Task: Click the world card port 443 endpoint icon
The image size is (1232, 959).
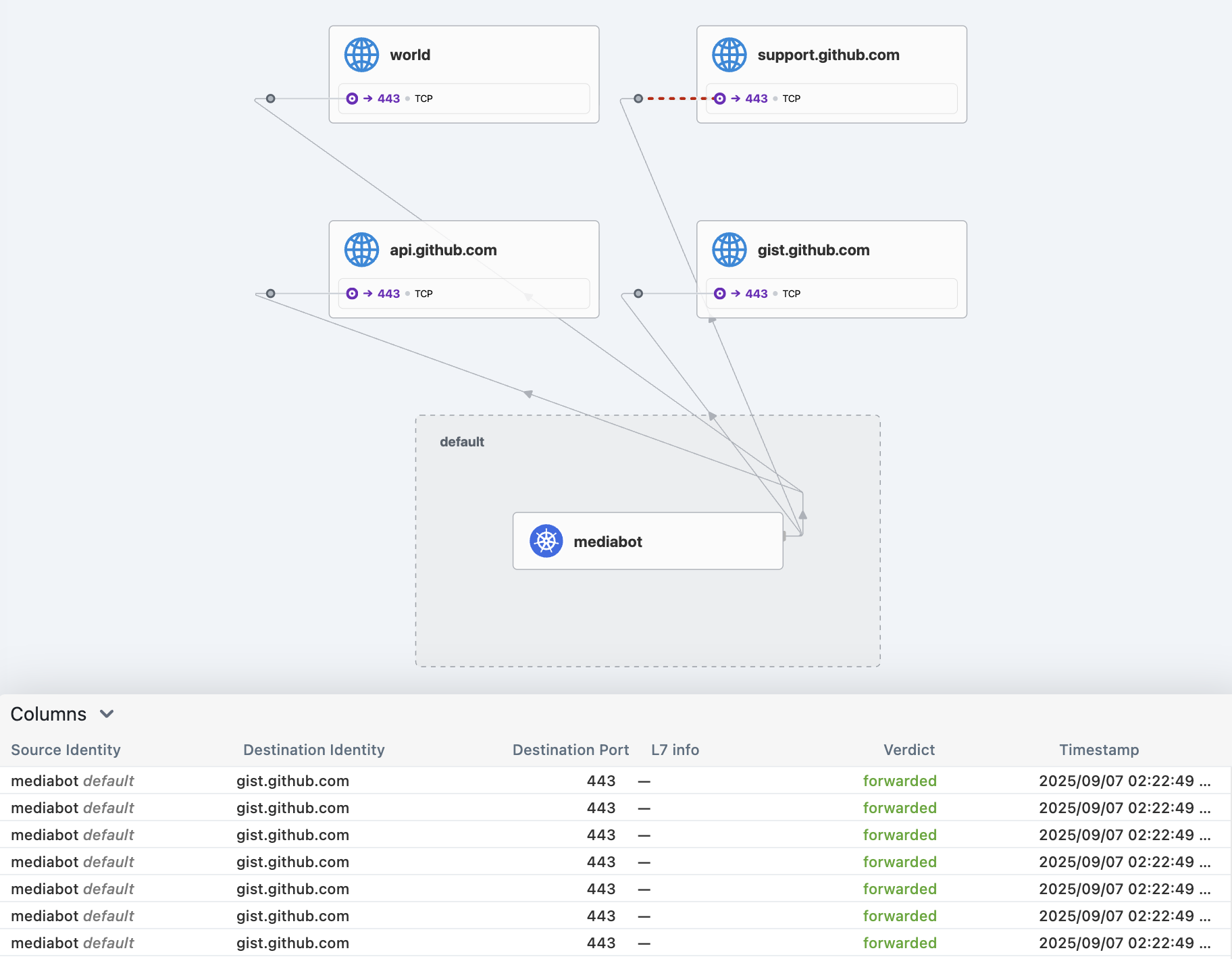Action: coord(352,99)
